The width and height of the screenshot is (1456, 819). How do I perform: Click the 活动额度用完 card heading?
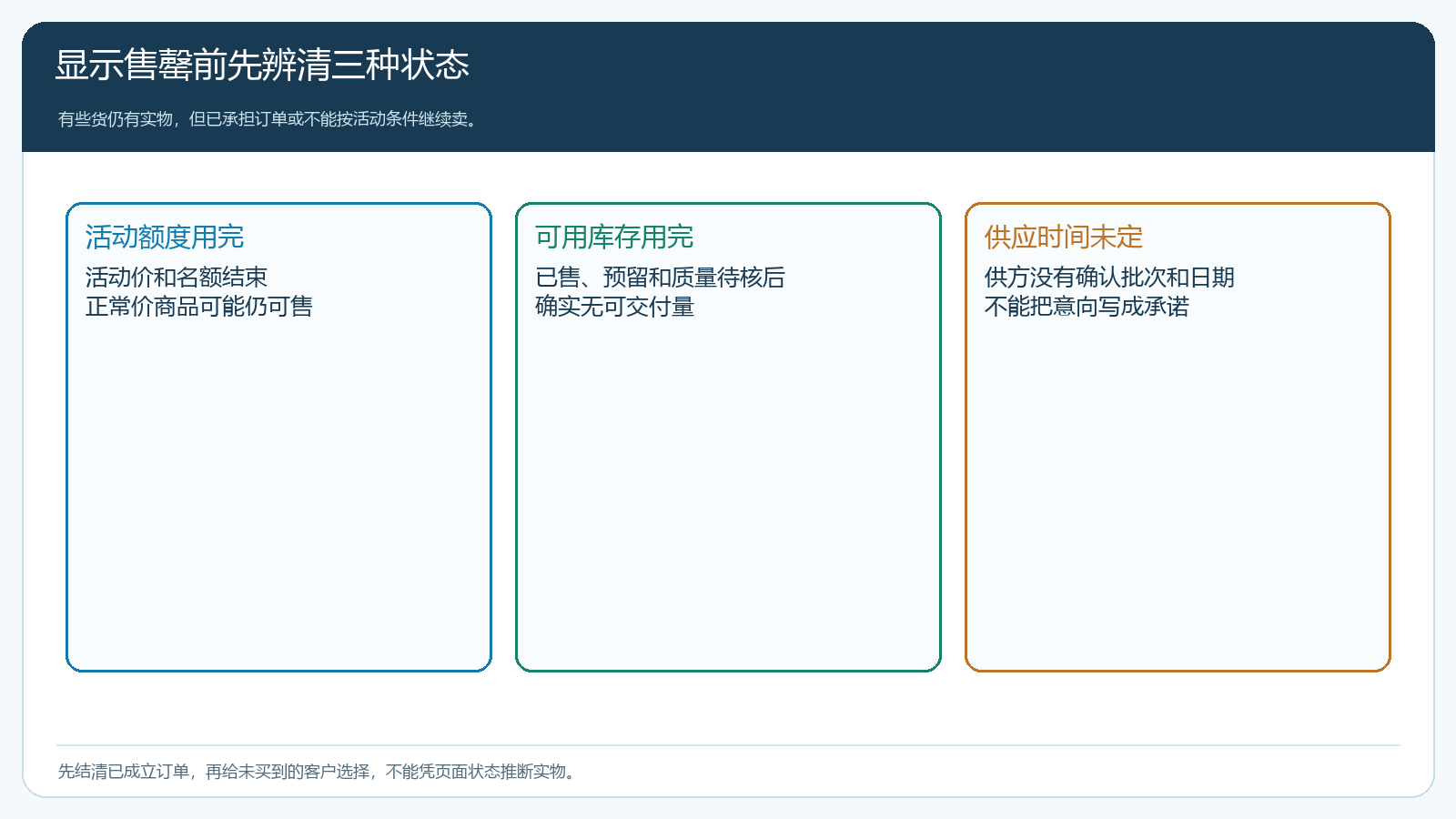pyautogui.click(x=165, y=238)
